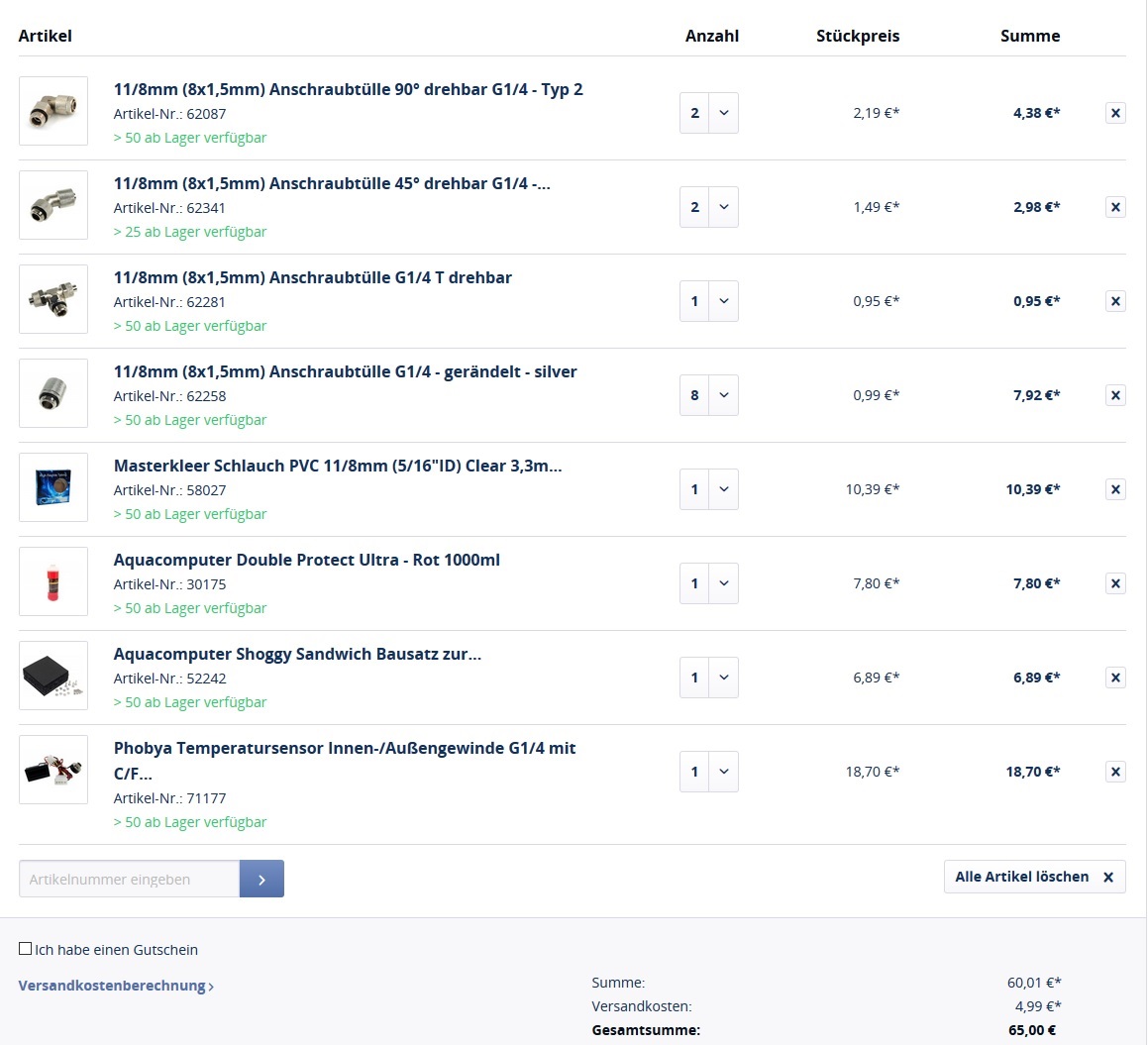This screenshot has width=1148, height=1045.
Task: Remove the 90° Anschraubtülle item from cart
Action: tap(1115, 113)
